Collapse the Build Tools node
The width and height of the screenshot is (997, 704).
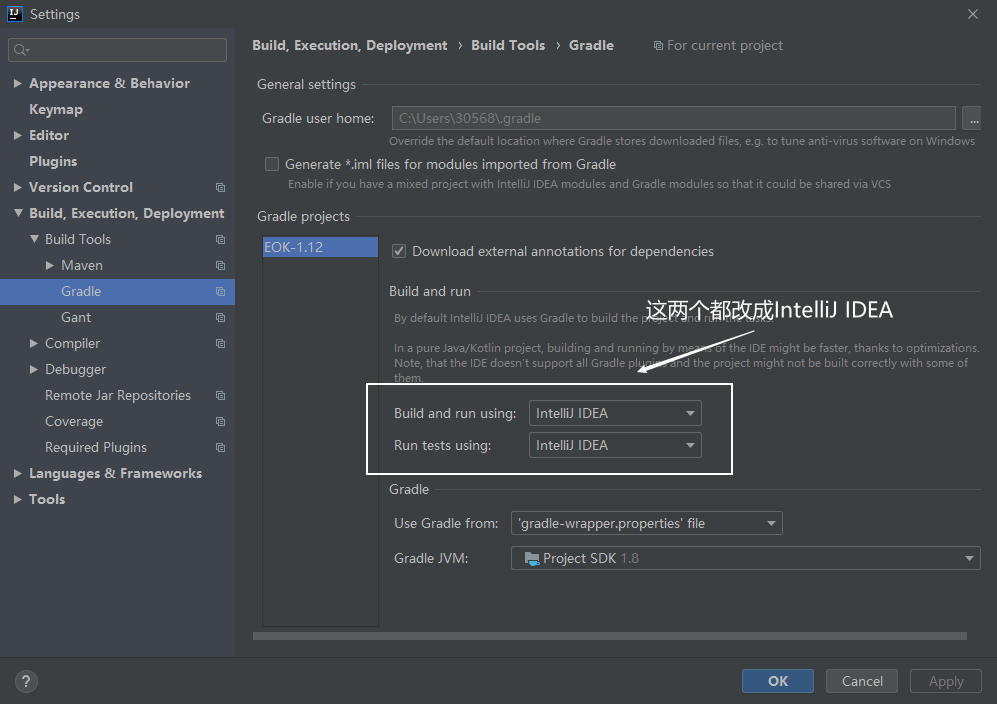point(34,240)
